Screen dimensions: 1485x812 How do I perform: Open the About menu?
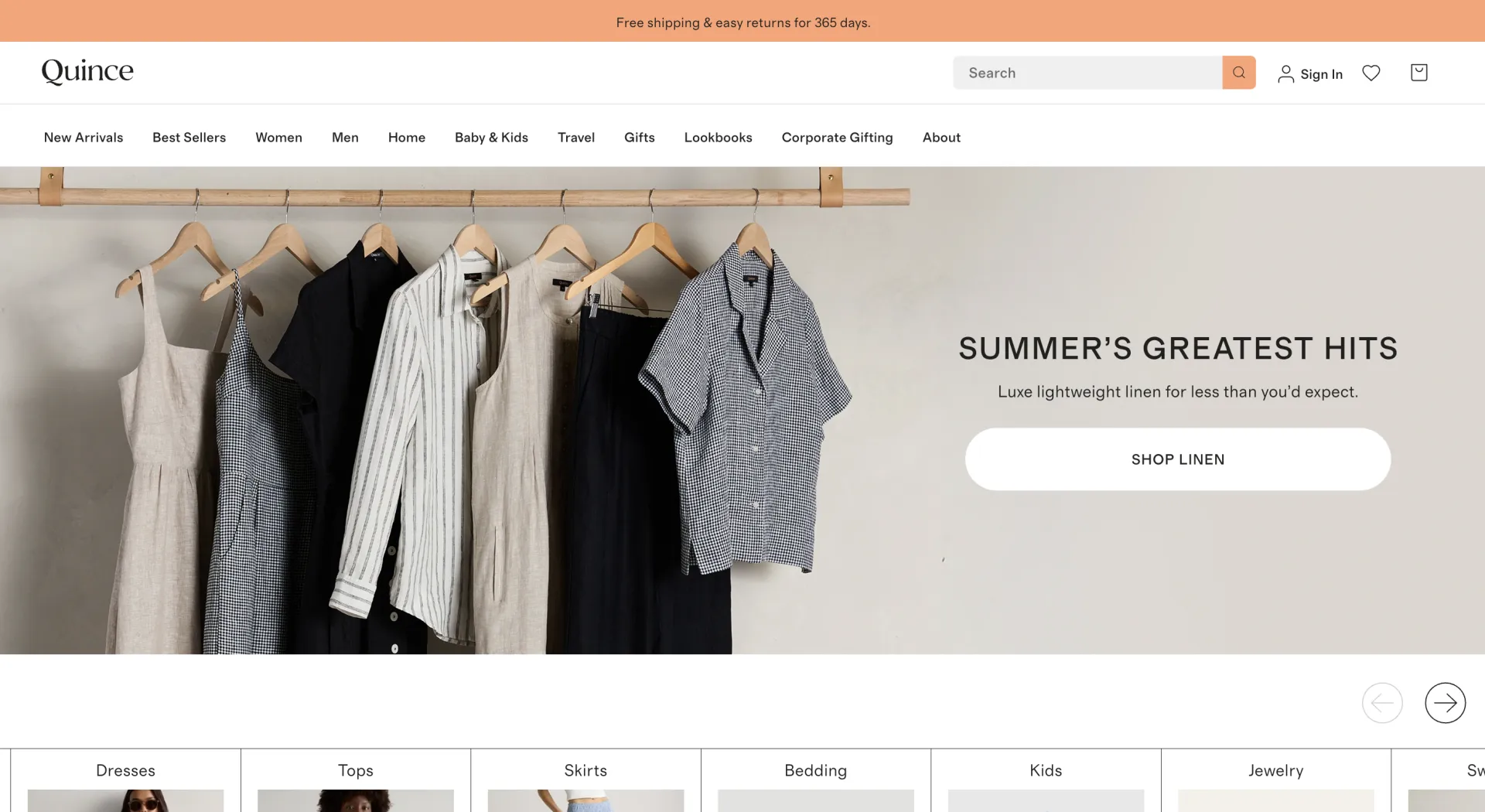click(x=941, y=137)
